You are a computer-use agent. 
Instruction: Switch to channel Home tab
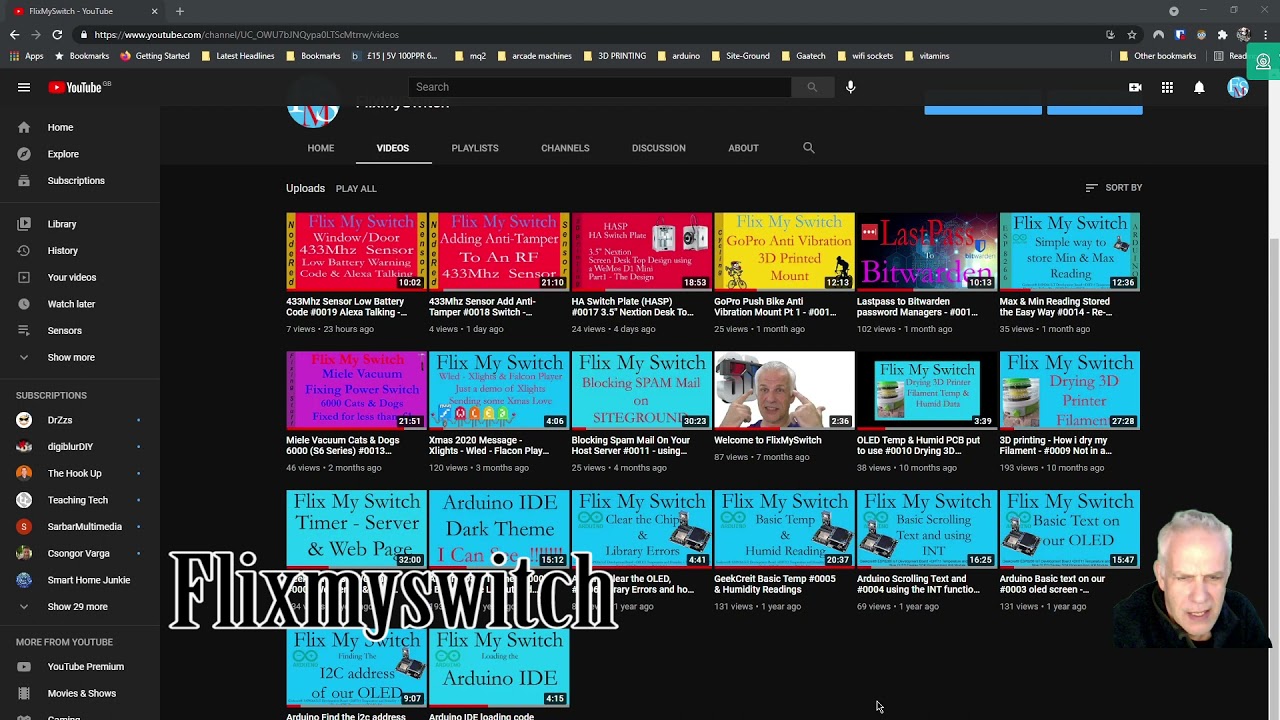321,148
